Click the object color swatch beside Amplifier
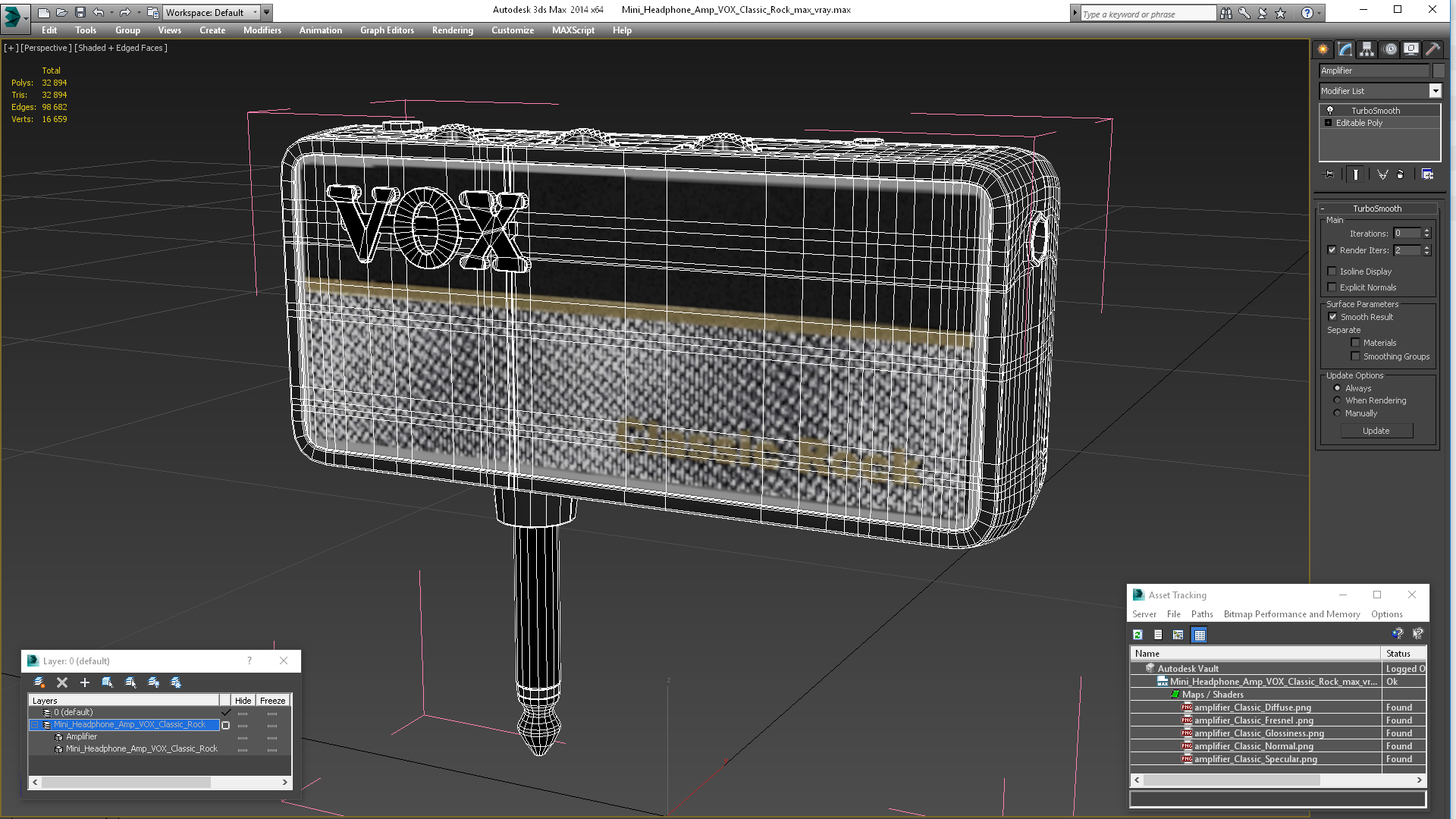1456x819 pixels. (x=1439, y=71)
